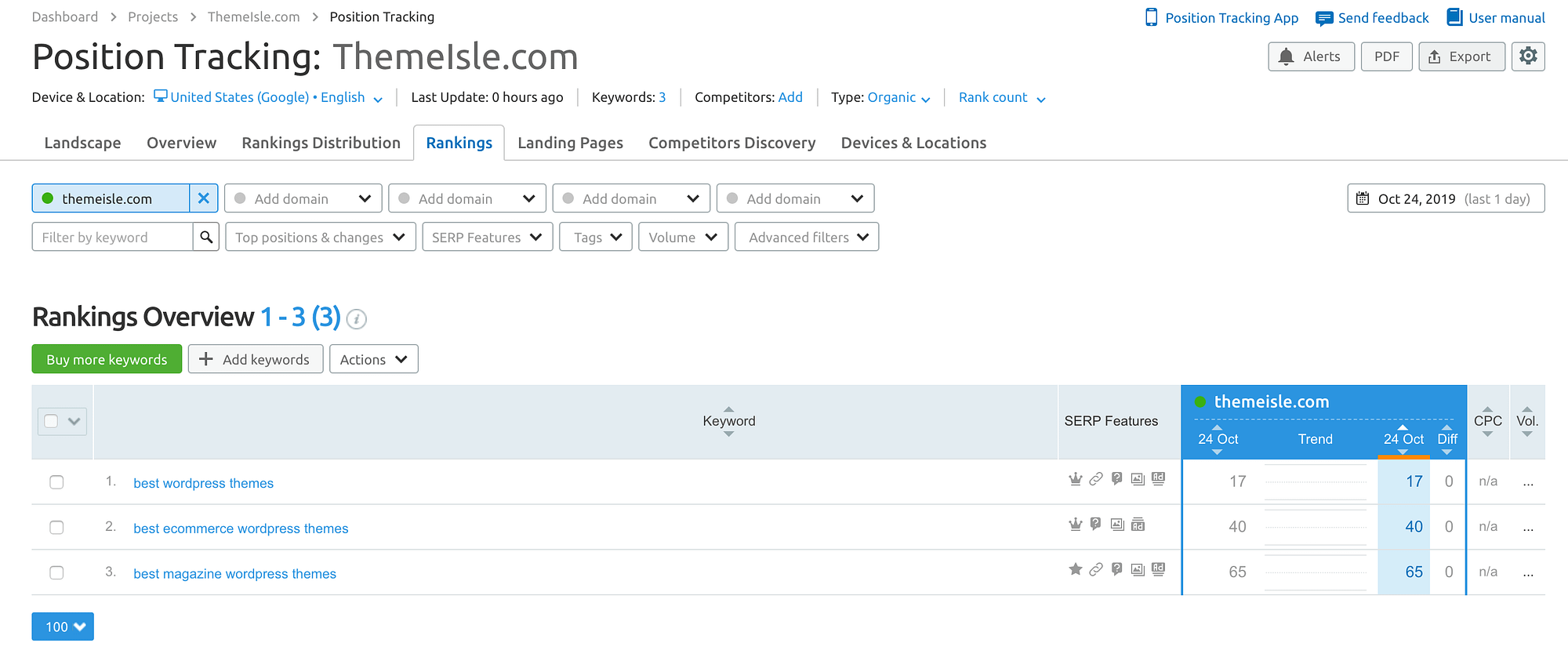Viewport: 1568px width, 661px height.
Task: Click bottom Ad icon in 'best ecommerce wordpress themes' row
Action: click(1138, 525)
